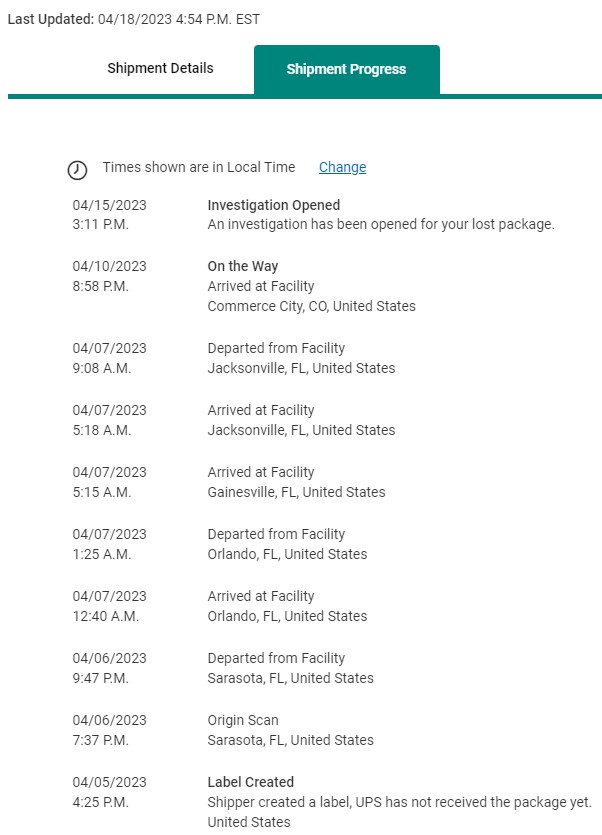Select the Shipment Progress tab
The width and height of the screenshot is (602, 835).
(346, 70)
